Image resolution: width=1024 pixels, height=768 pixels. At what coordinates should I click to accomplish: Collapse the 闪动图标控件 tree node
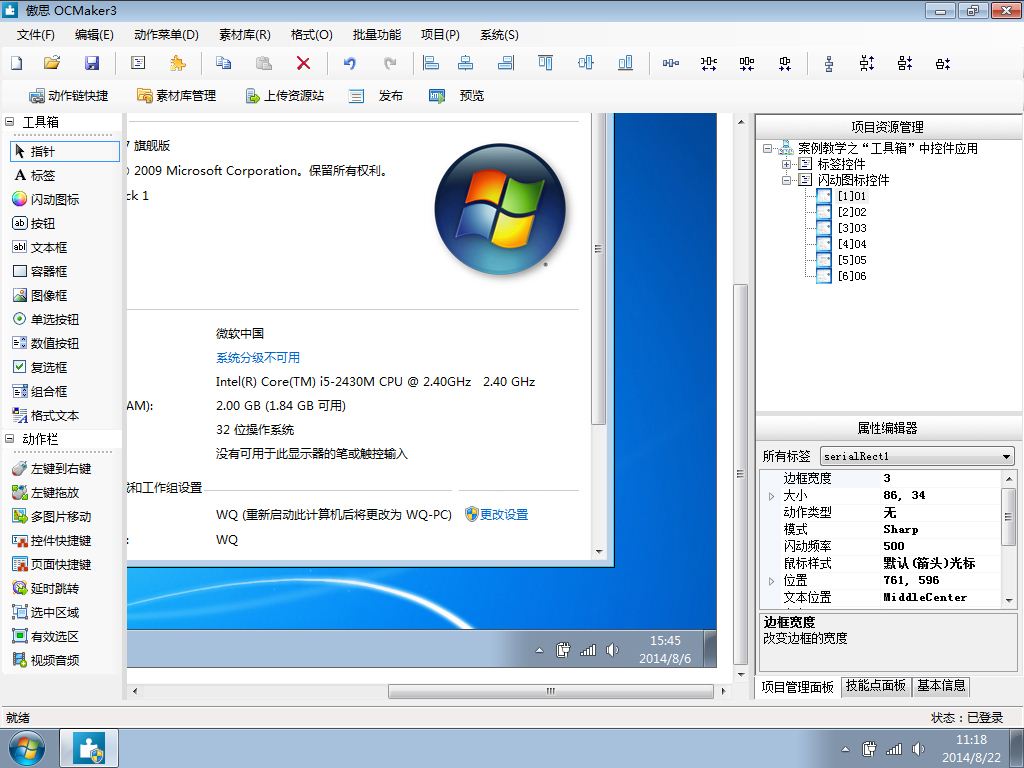click(x=787, y=180)
